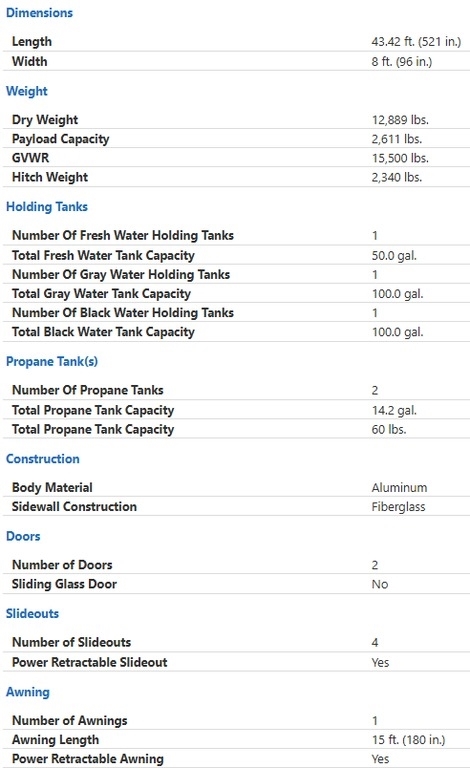Viewport: 470px width, 768px height.
Task: Click the Dry Weight row label
Action: 45,120
